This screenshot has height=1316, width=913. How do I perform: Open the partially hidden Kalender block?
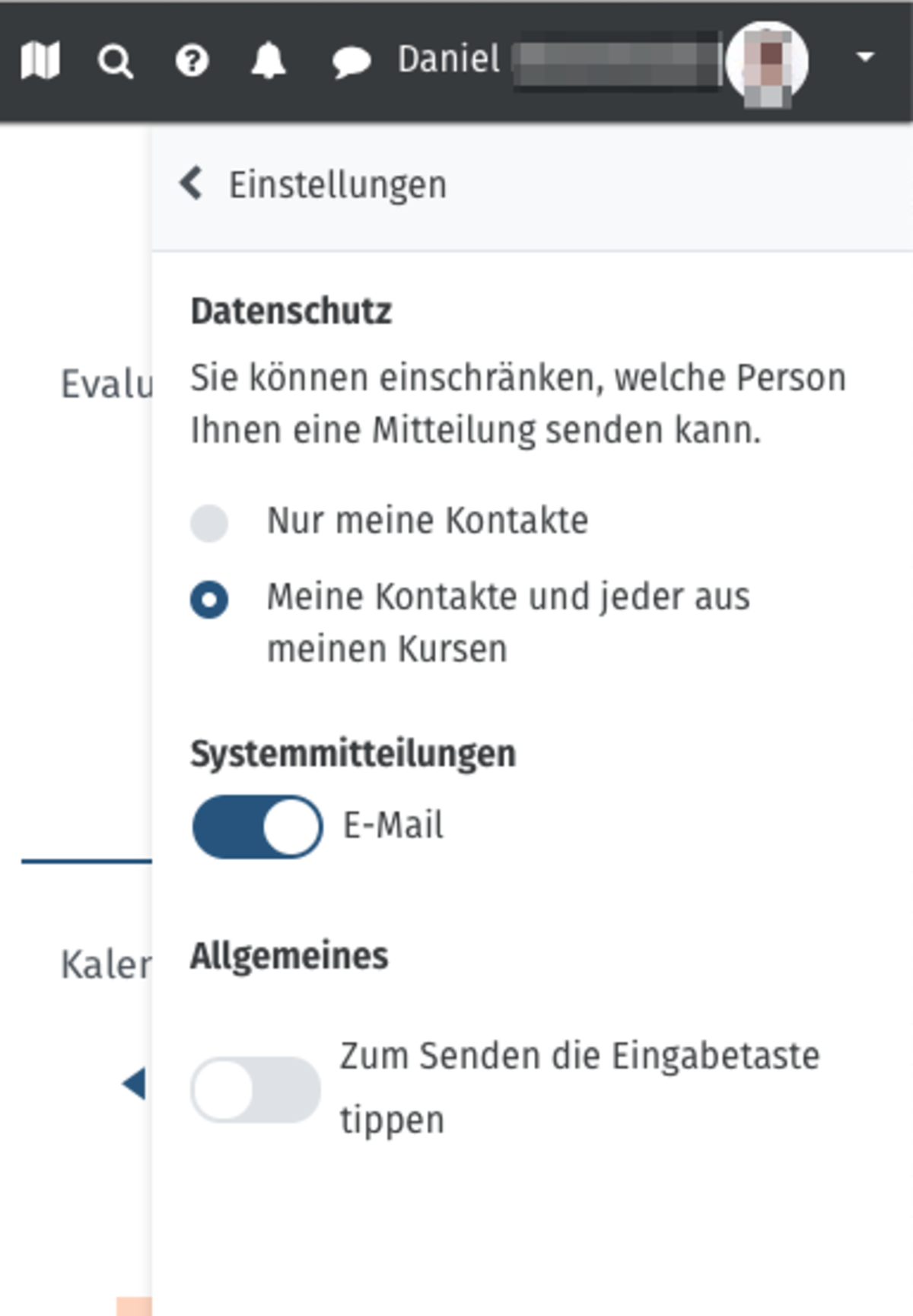tap(106, 965)
